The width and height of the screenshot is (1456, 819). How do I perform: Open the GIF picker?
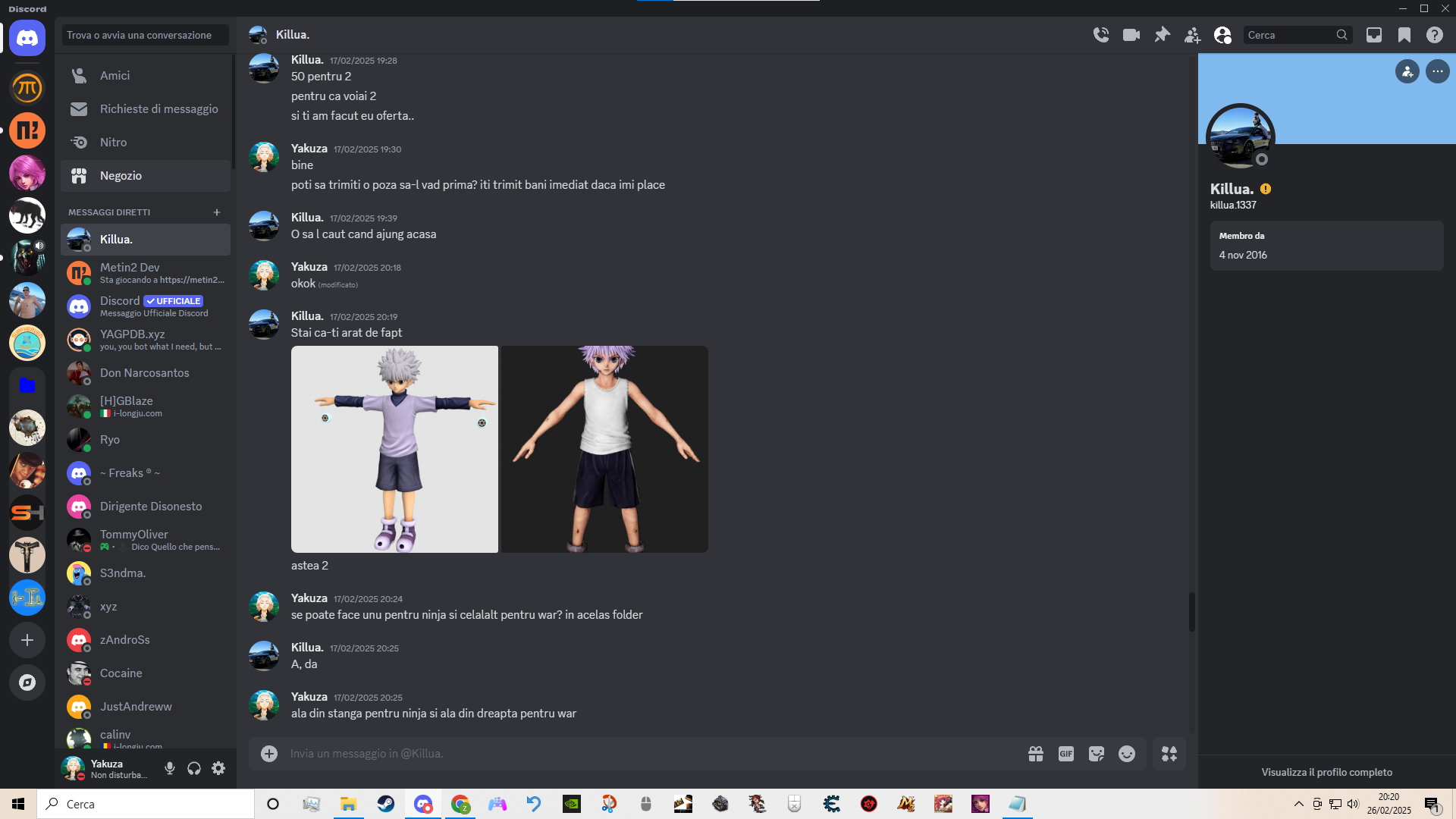click(x=1066, y=754)
